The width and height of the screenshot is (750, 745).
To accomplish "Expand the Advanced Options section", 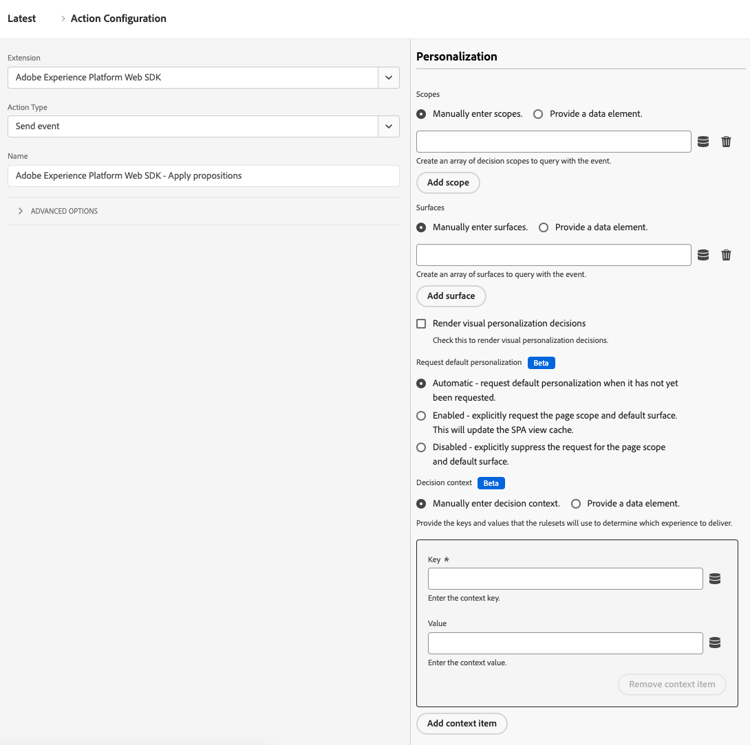I will tap(21, 211).
